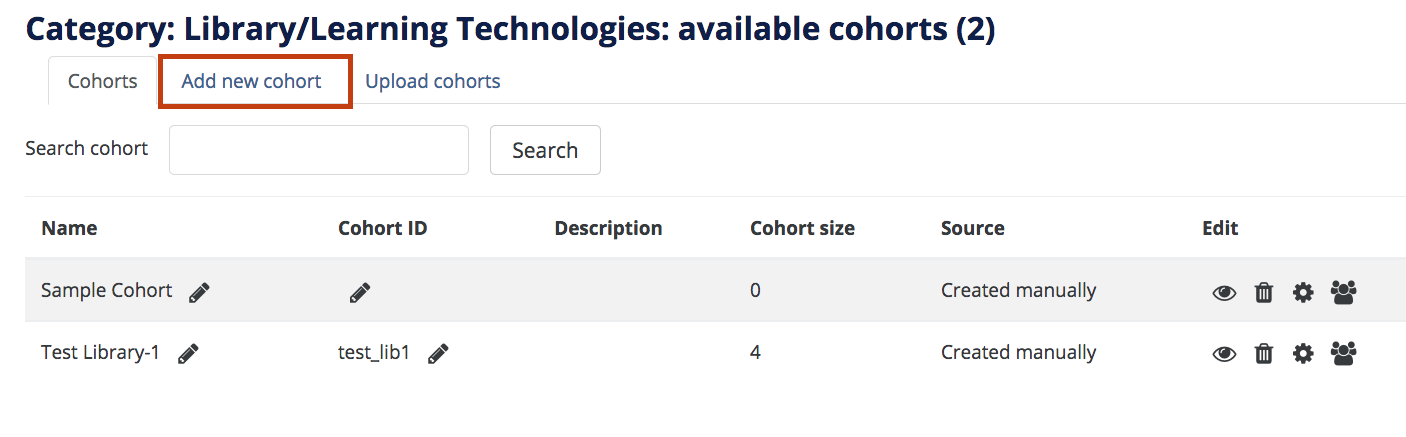Click the Test Library-1 name text
Screen dimensions: 1406x437
coord(101,353)
